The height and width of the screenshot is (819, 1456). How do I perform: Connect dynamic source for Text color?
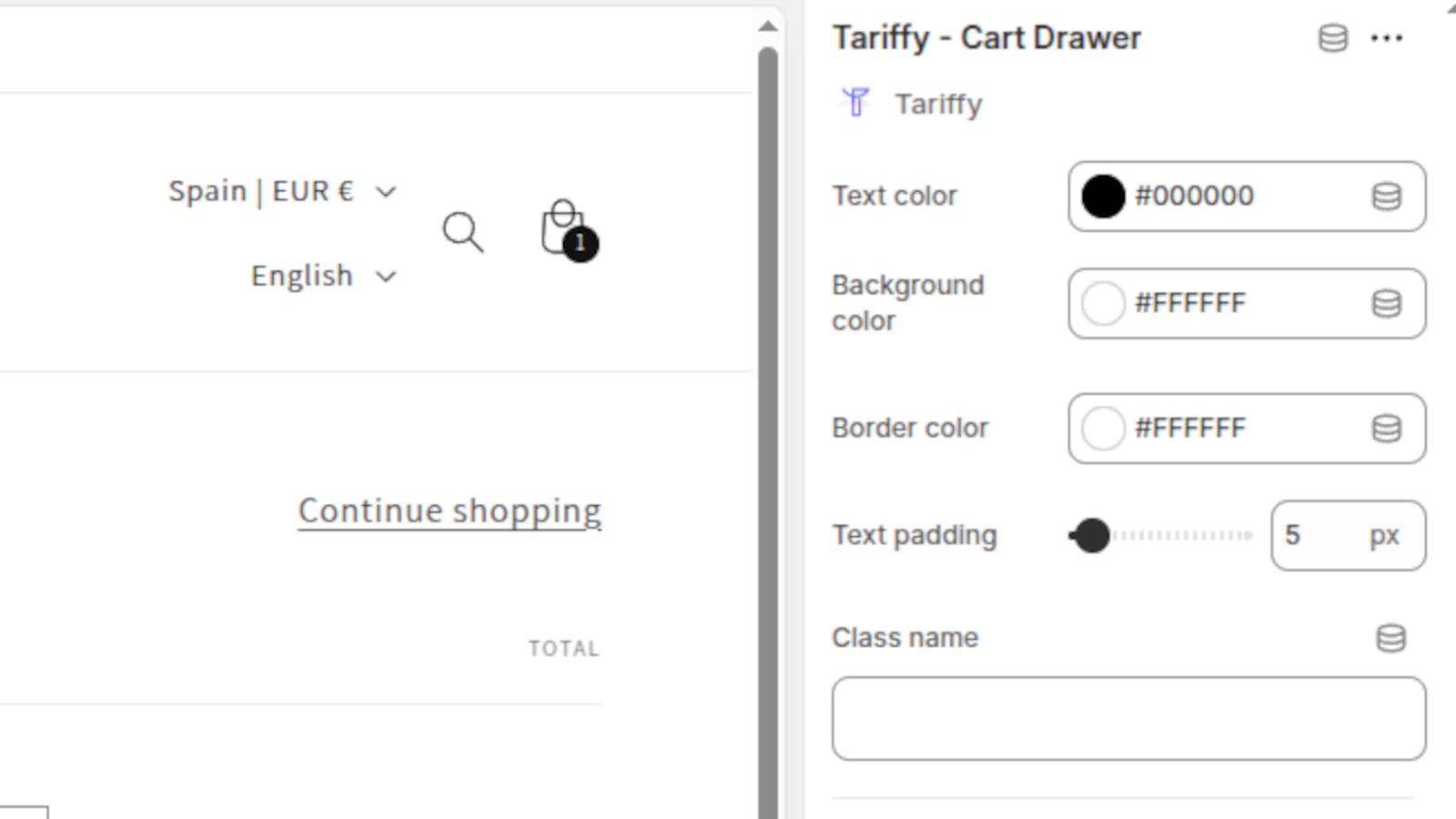[x=1386, y=197]
